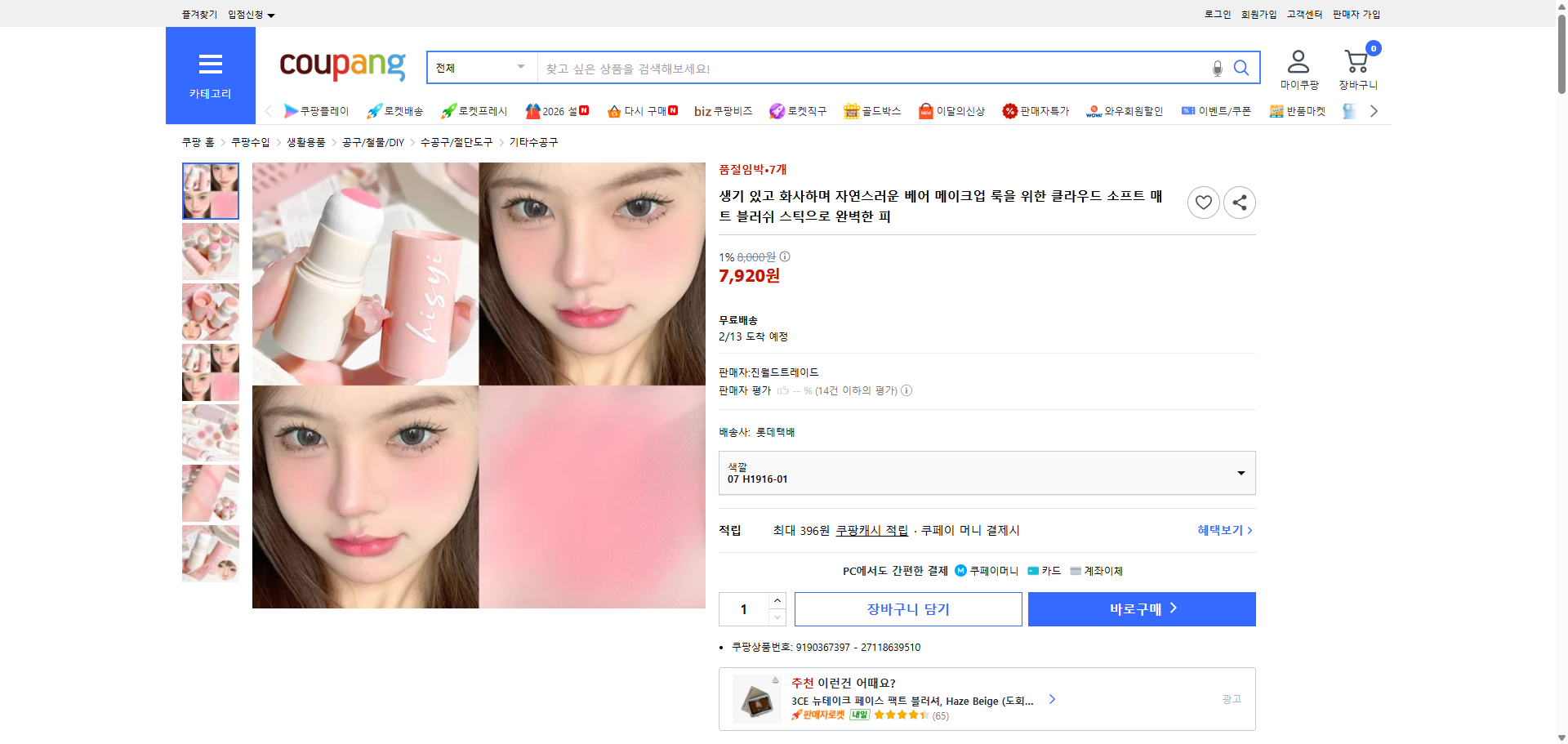
Task: Open the 전체 search category dropdown
Action: (480, 68)
